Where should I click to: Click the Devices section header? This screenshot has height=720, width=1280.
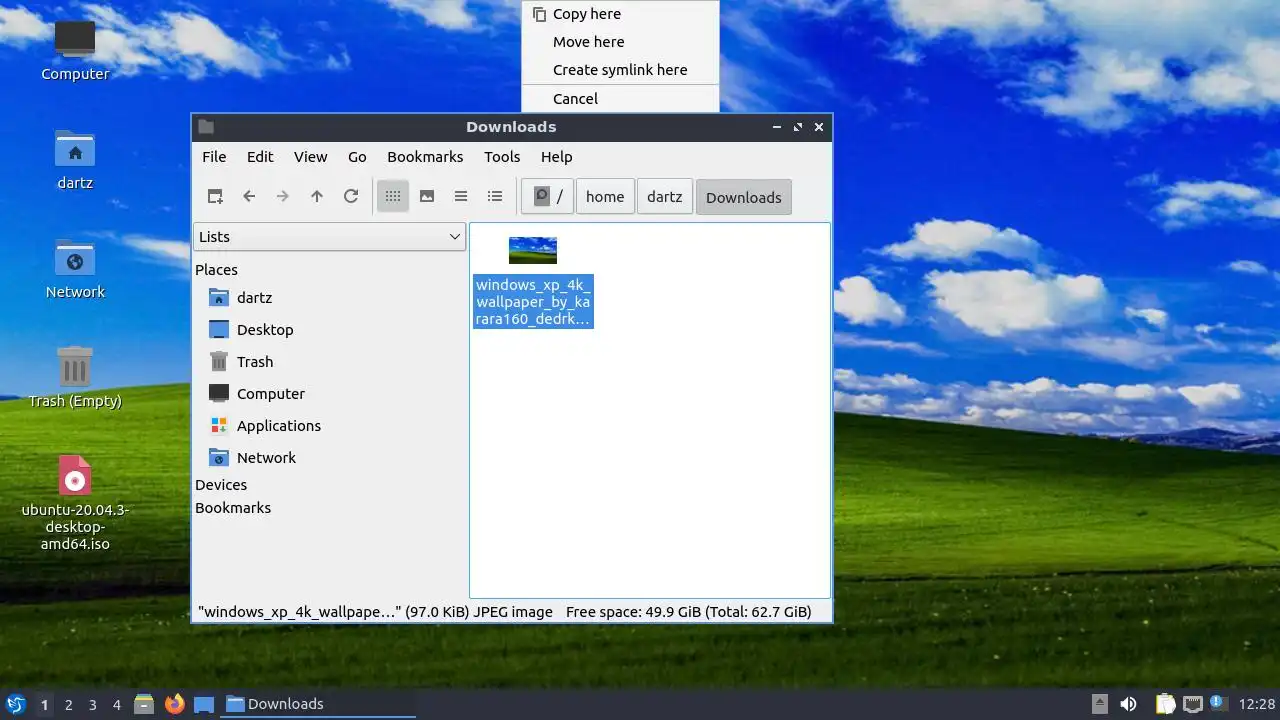[x=221, y=485]
